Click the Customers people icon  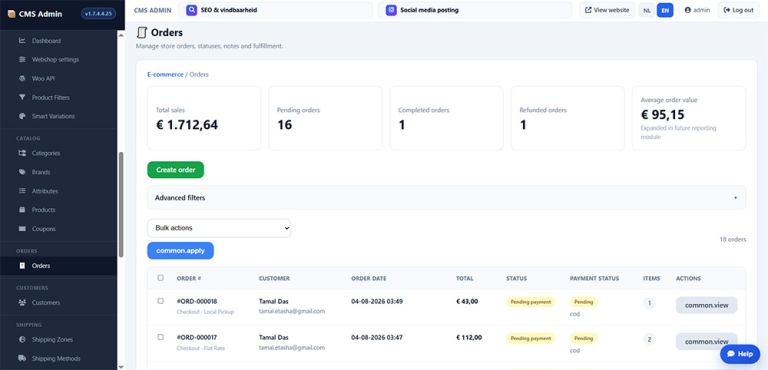[x=22, y=302]
